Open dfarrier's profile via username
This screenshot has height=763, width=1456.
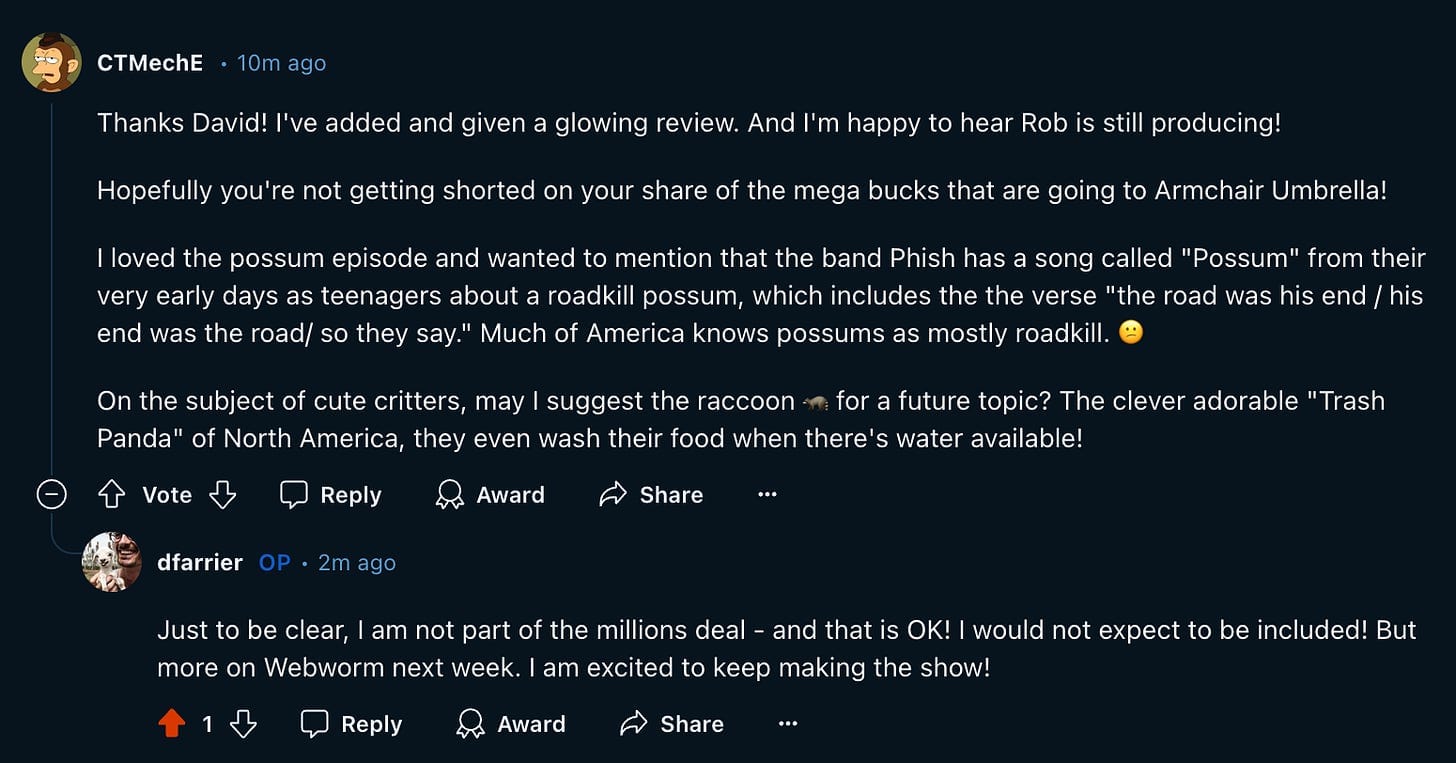click(x=200, y=562)
